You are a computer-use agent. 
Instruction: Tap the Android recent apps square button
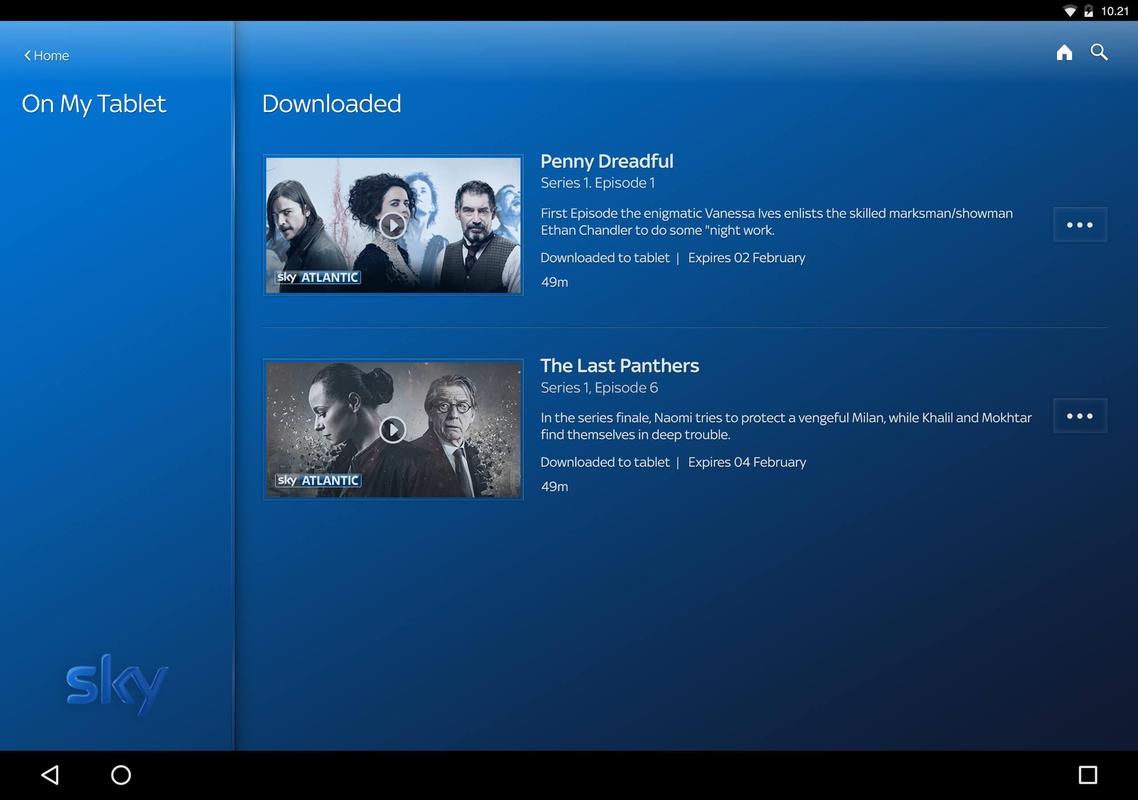click(x=1087, y=775)
